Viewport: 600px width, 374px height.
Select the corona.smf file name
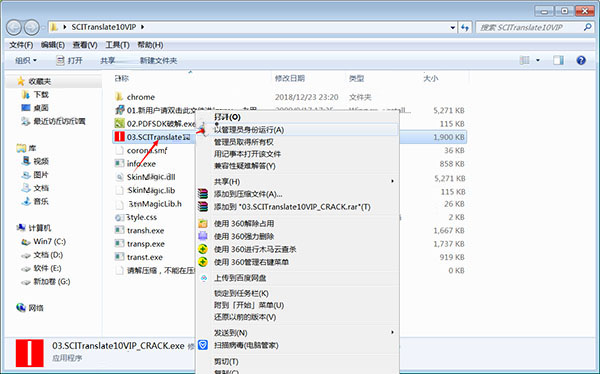(147, 150)
